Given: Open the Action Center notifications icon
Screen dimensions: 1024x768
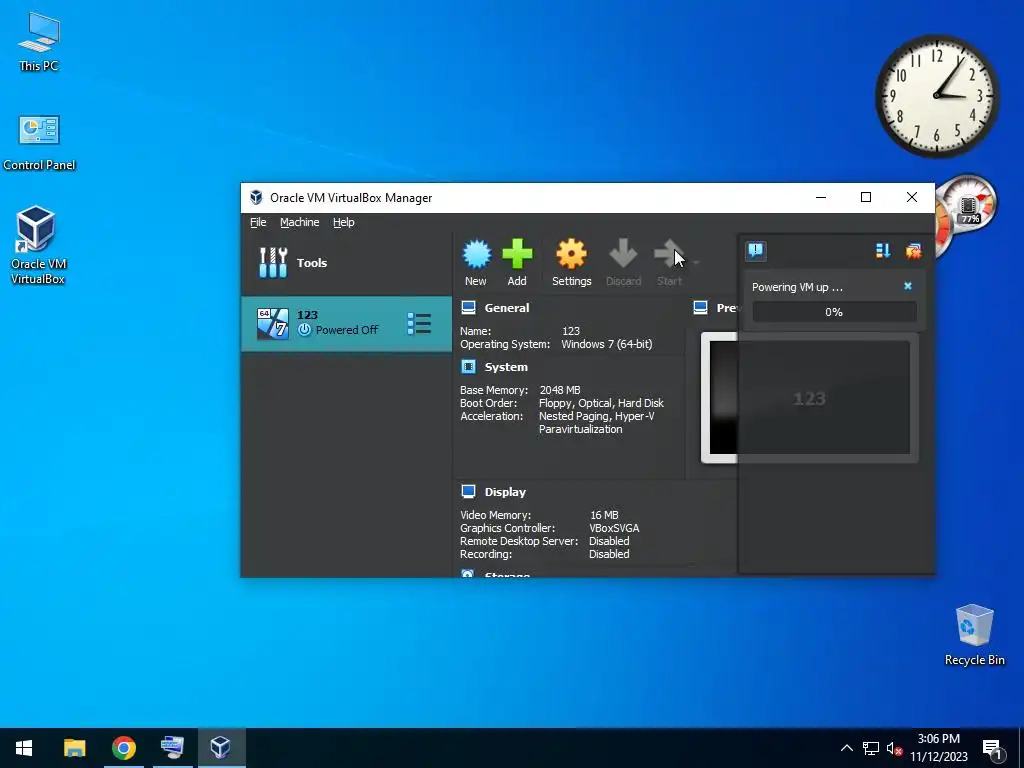Looking at the screenshot, I should click(x=992, y=749).
